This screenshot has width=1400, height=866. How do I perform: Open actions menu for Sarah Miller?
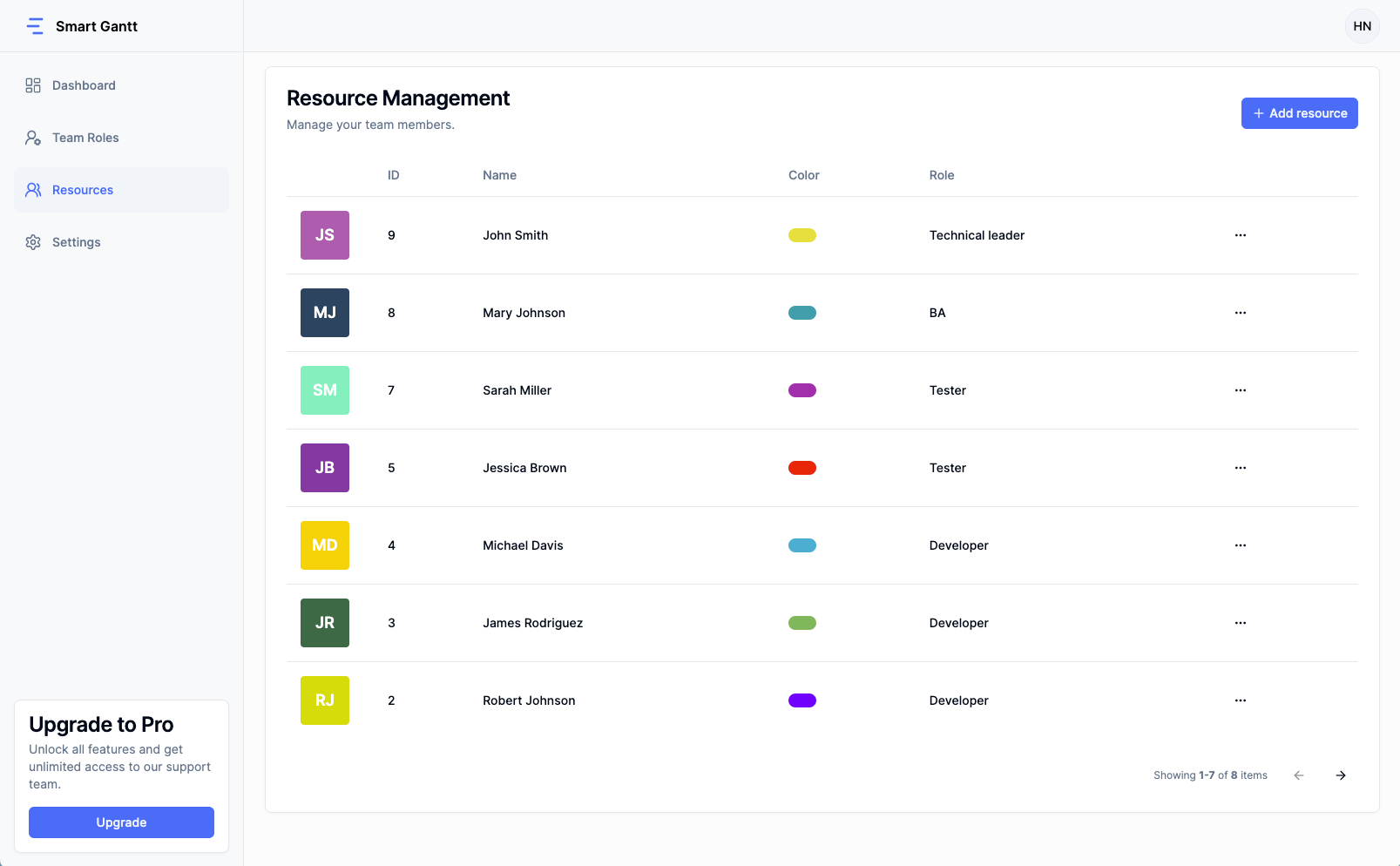pos(1240,390)
